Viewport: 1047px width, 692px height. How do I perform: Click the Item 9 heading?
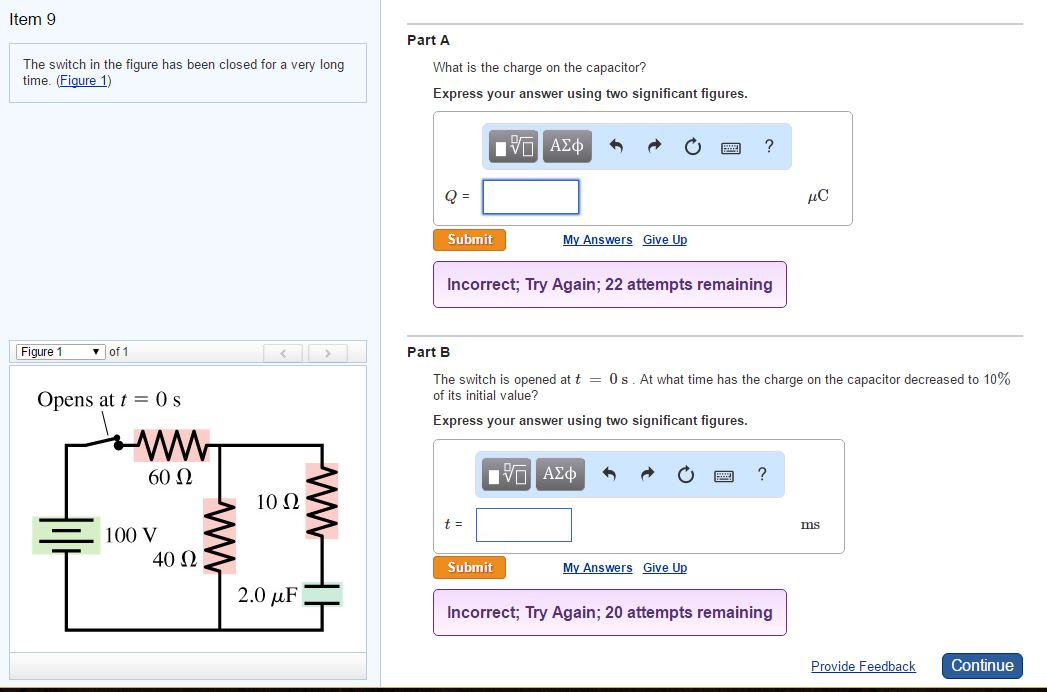coord(33,19)
